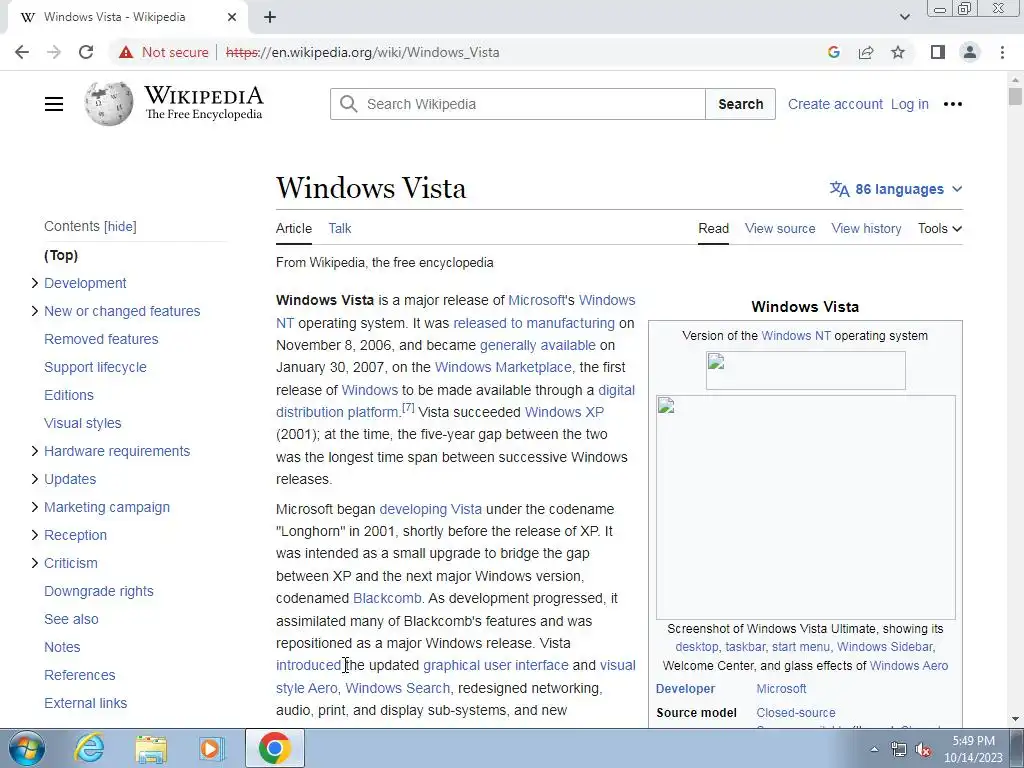Open the personal tools ellipsis menu
1024x768 pixels.
click(x=953, y=104)
